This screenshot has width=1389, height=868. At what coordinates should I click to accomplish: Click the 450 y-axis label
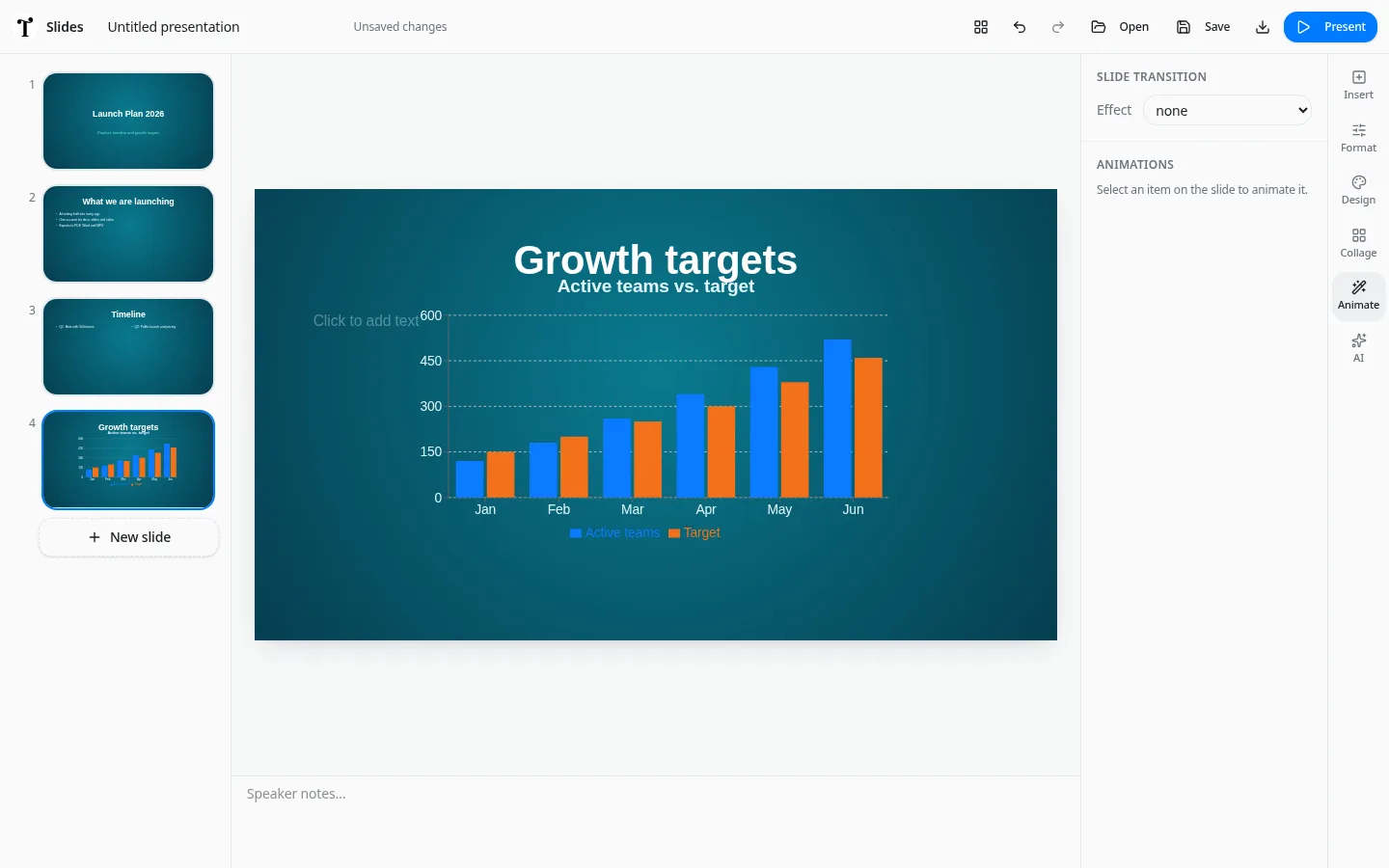pyautogui.click(x=431, y=361)
